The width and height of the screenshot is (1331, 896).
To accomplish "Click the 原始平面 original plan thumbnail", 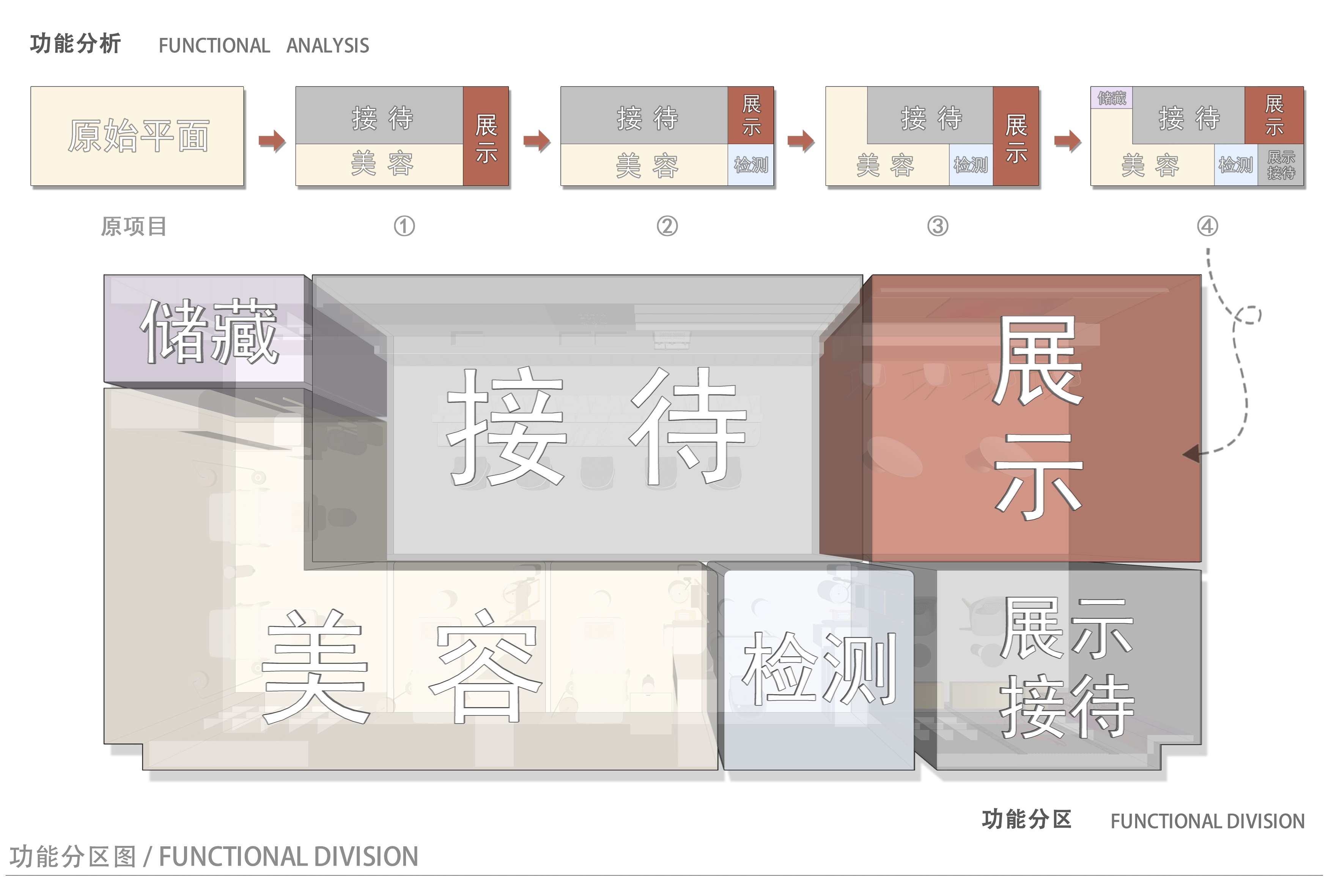I will [137, 136].
